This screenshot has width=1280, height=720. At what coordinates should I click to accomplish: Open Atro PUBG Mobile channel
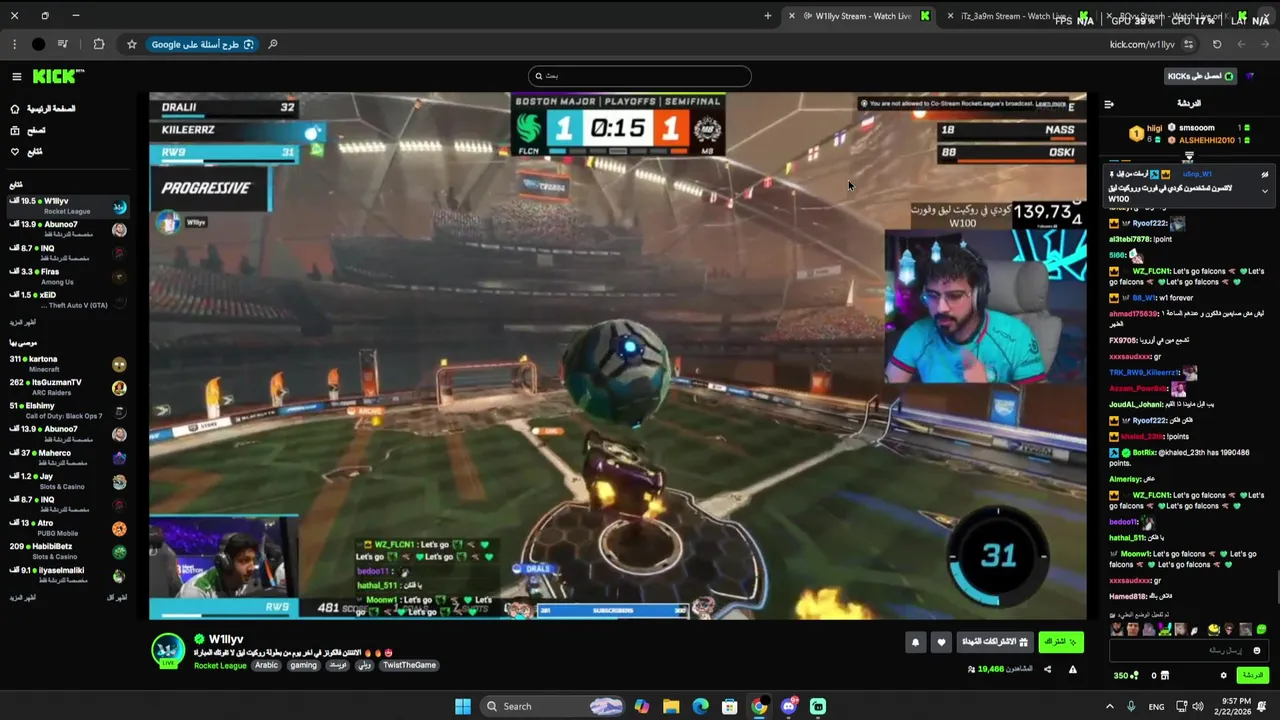coord(68,528)
